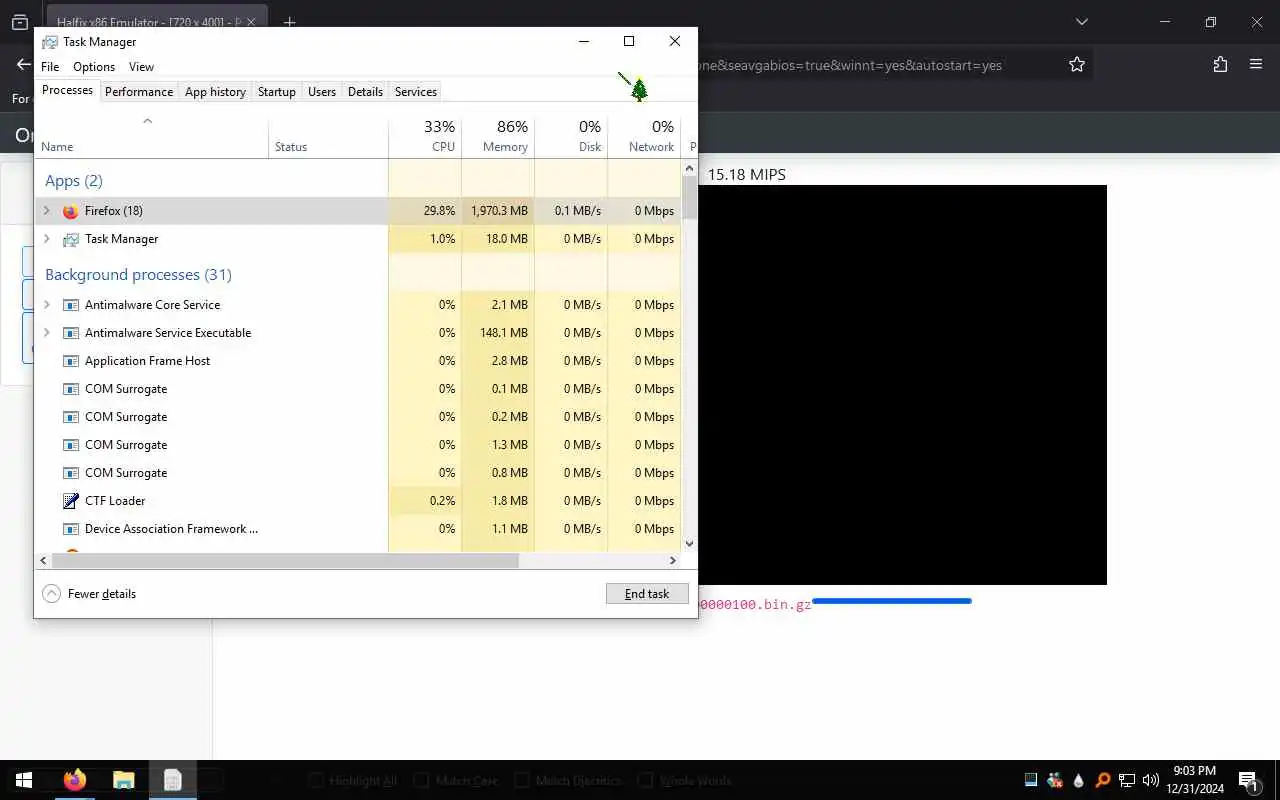Click the blue download progress bar

point(891,601)
